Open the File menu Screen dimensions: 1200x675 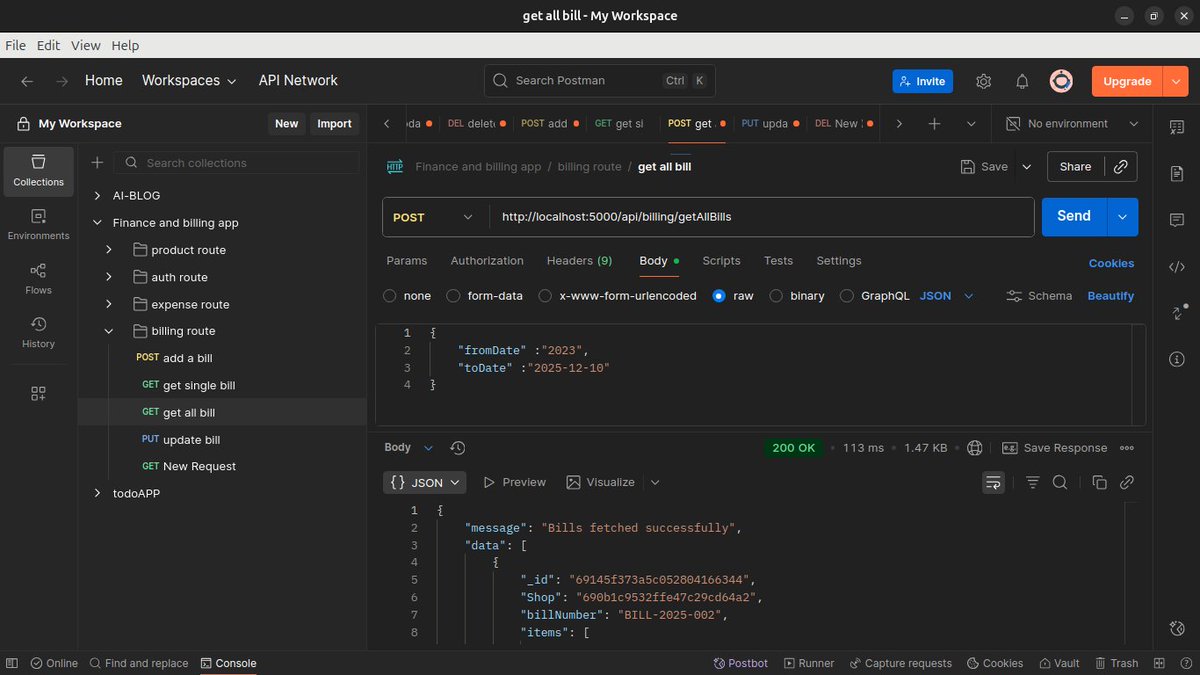15,46
